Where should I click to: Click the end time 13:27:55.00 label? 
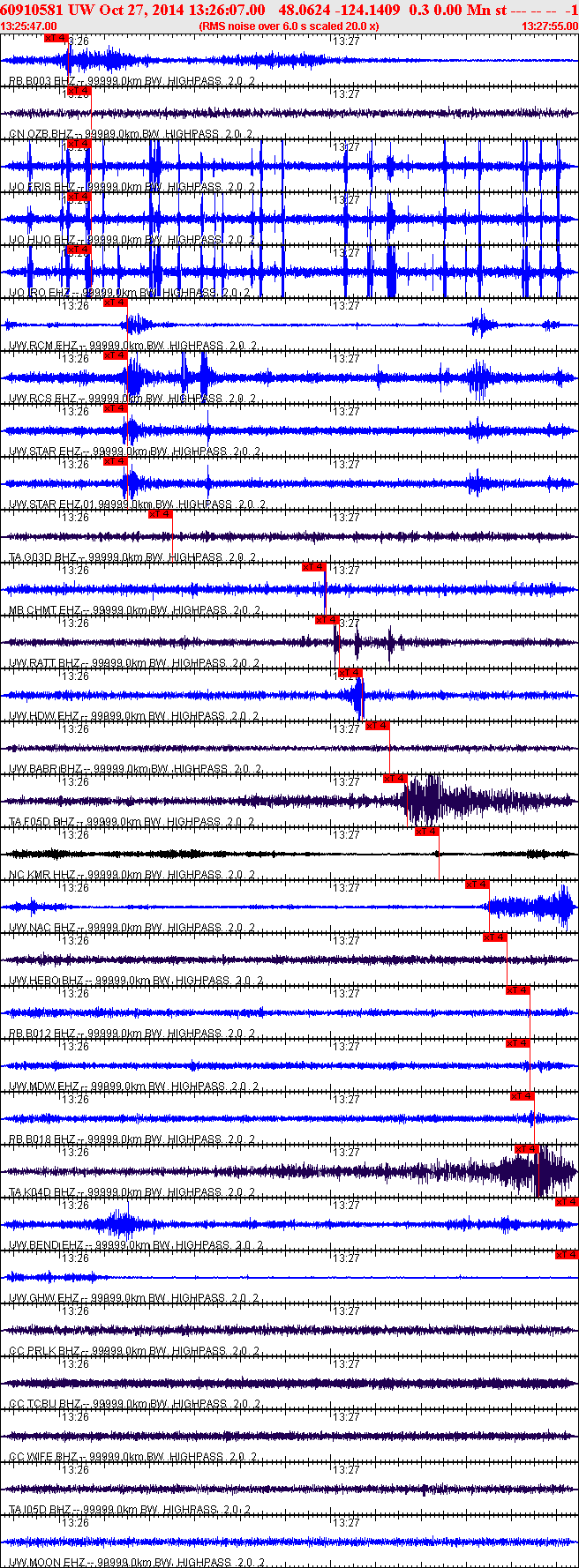pyautogui.click(x=549, y=26)
